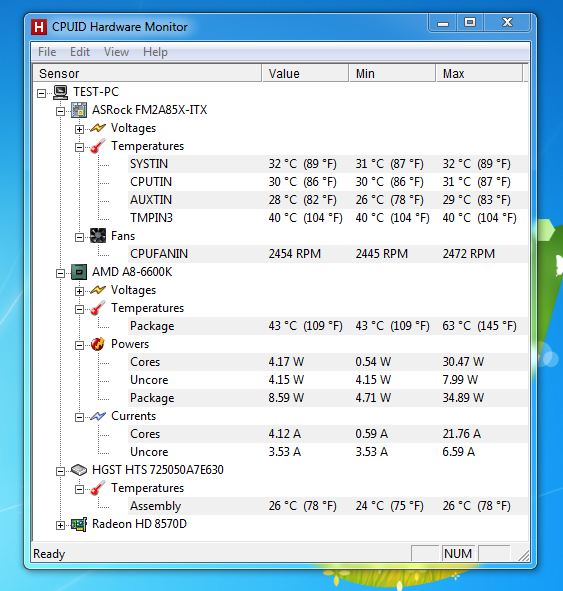This screenshot has height=591, width=563.
Task: Select the TMPIN3 temperature row
Action: point(328,218)
